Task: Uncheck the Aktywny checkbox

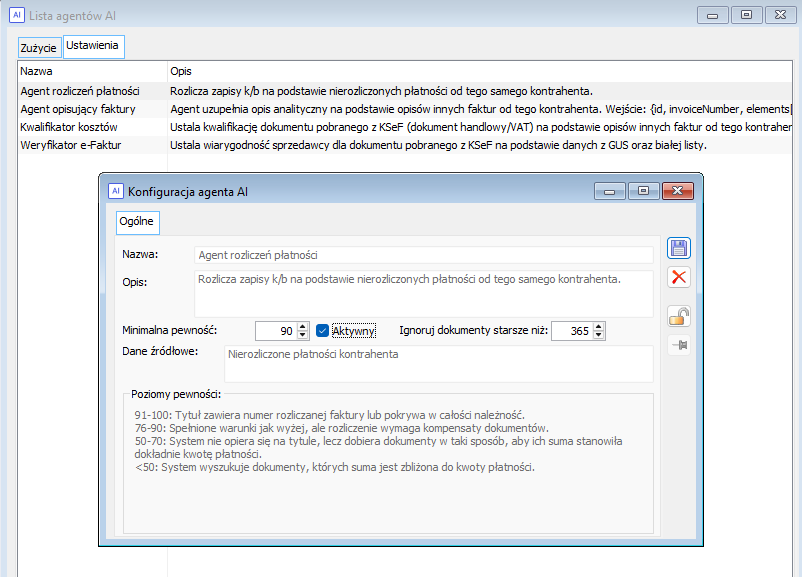Action: tap(322, 331)
